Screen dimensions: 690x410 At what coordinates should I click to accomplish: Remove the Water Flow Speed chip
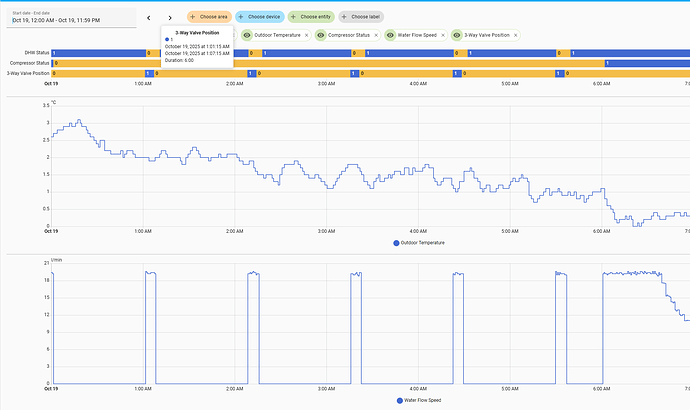tap(444, 35)
